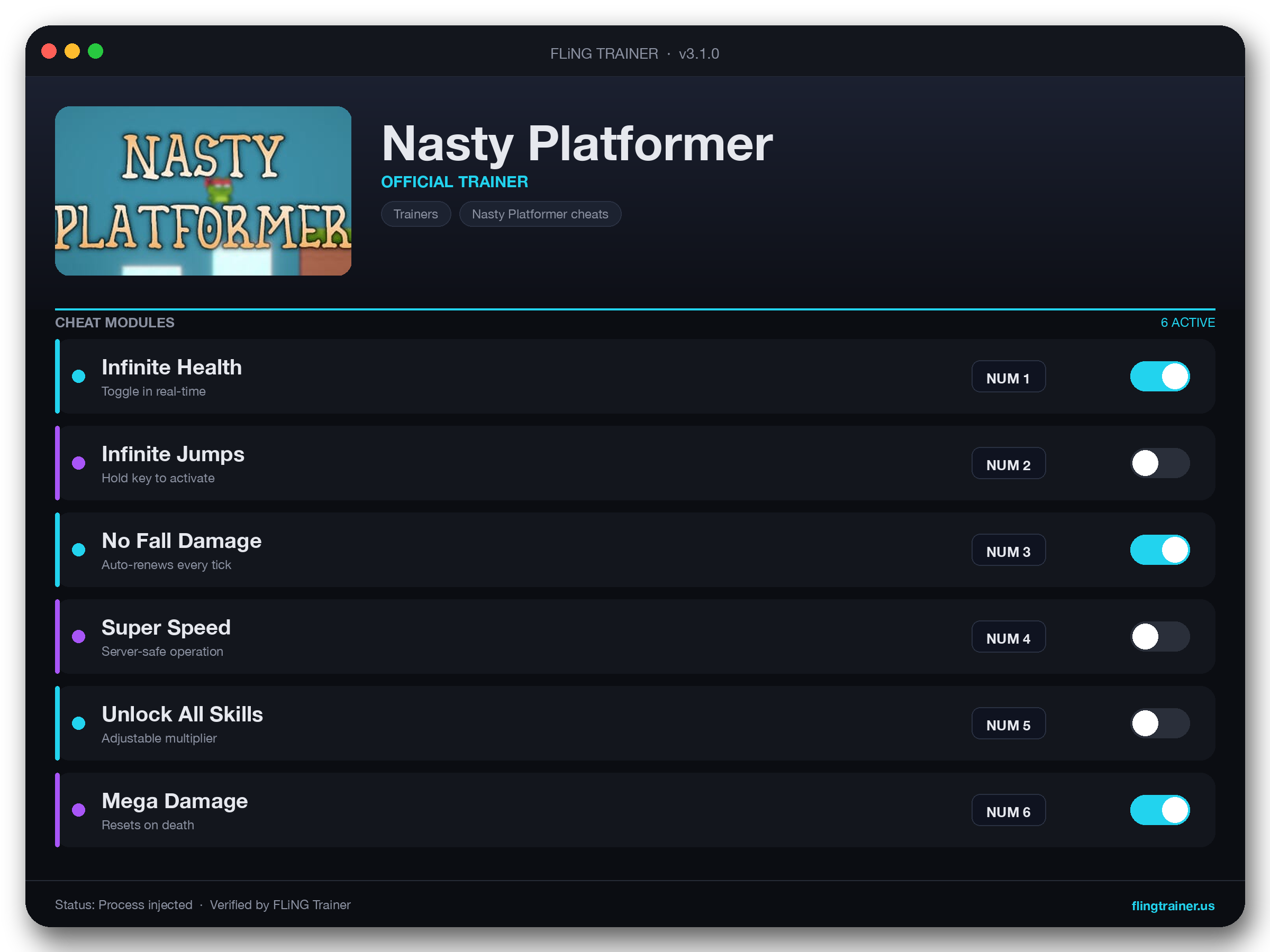This screenshot has width=1270, height=952.
Task: Minimize the window with the yellow button
Action: (72, 51)
